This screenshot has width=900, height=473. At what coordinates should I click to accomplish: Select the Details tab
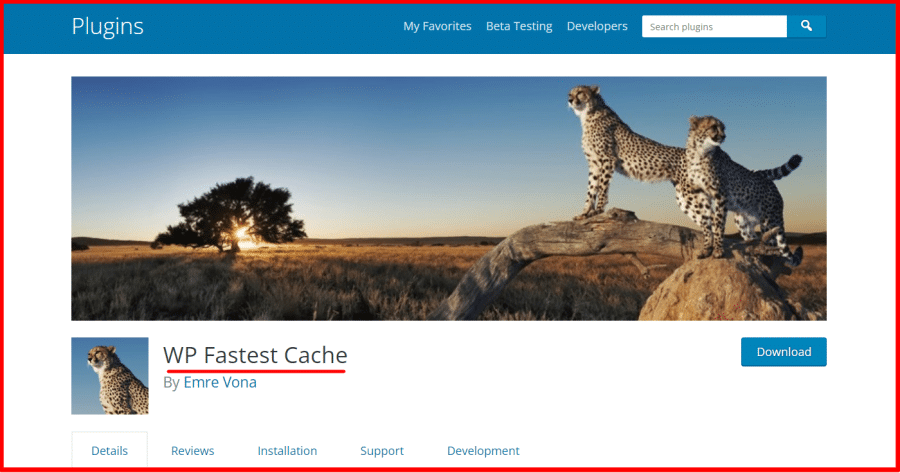coord(110,451)
